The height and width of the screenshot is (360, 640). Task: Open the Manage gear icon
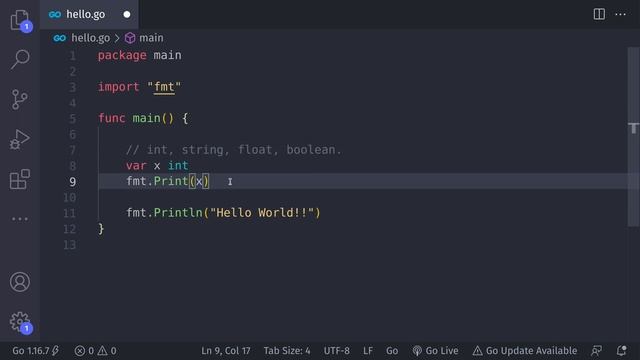click(x=20, y=322)
